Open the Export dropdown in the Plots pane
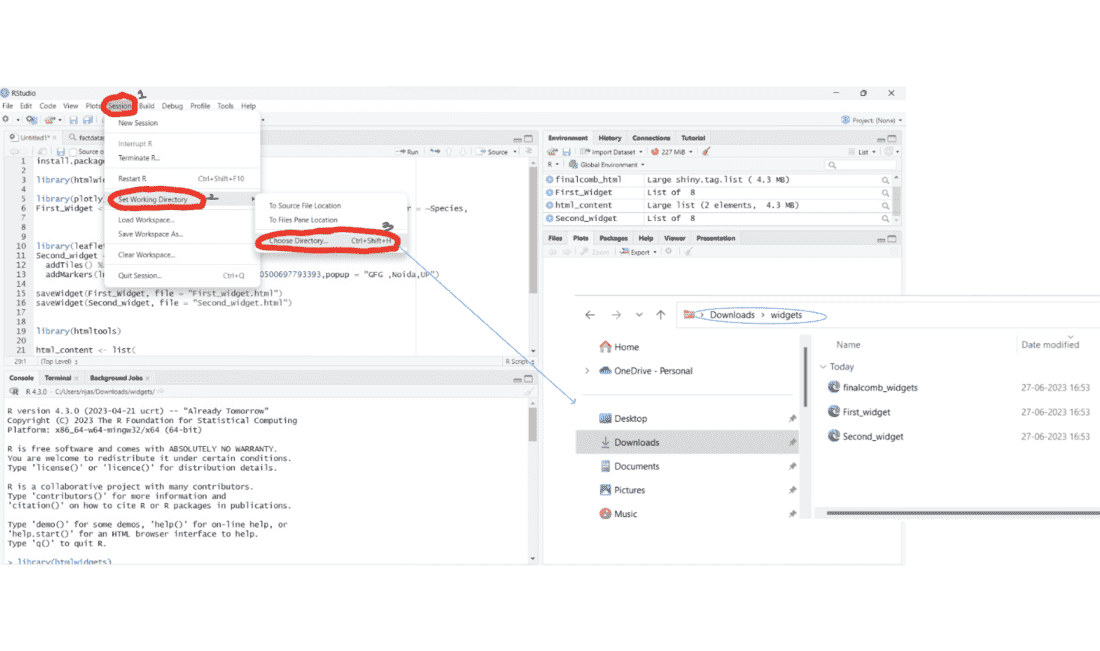This screenshot has height=651, width=1100. coord(638,252)
